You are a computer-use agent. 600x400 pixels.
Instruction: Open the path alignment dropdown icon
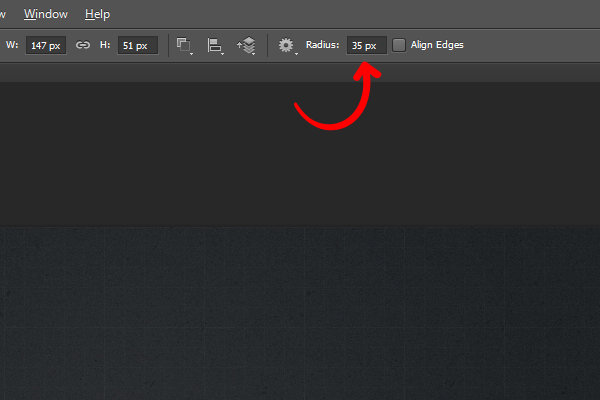click(x=215, y=46)
